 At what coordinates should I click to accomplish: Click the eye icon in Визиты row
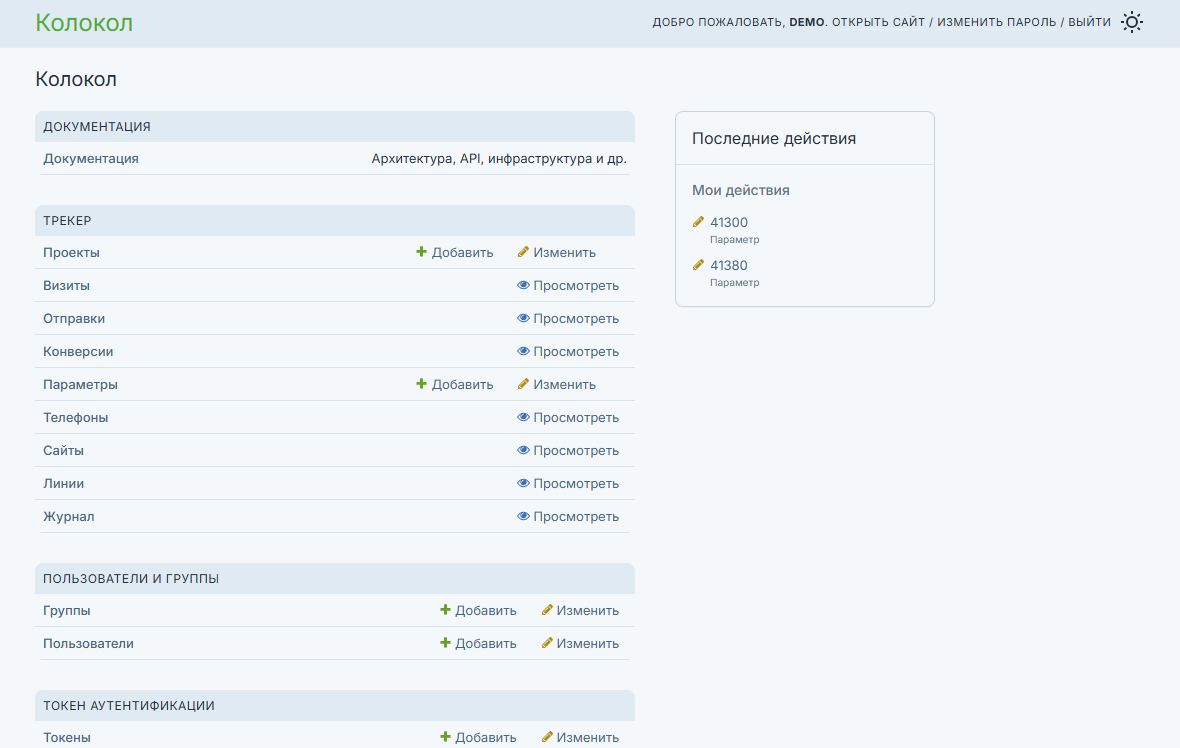[523, 285]
